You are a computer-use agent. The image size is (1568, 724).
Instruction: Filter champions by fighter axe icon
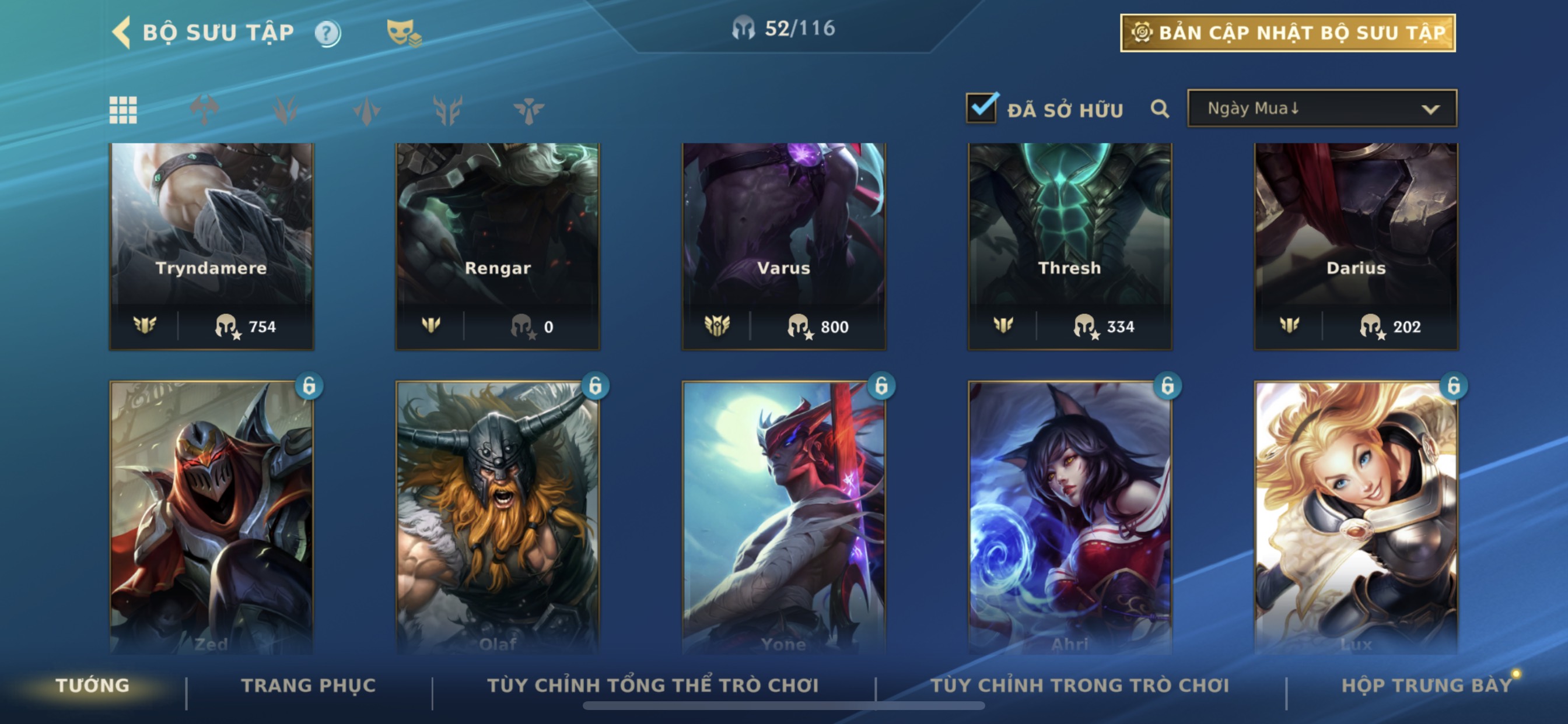[205, 110]
